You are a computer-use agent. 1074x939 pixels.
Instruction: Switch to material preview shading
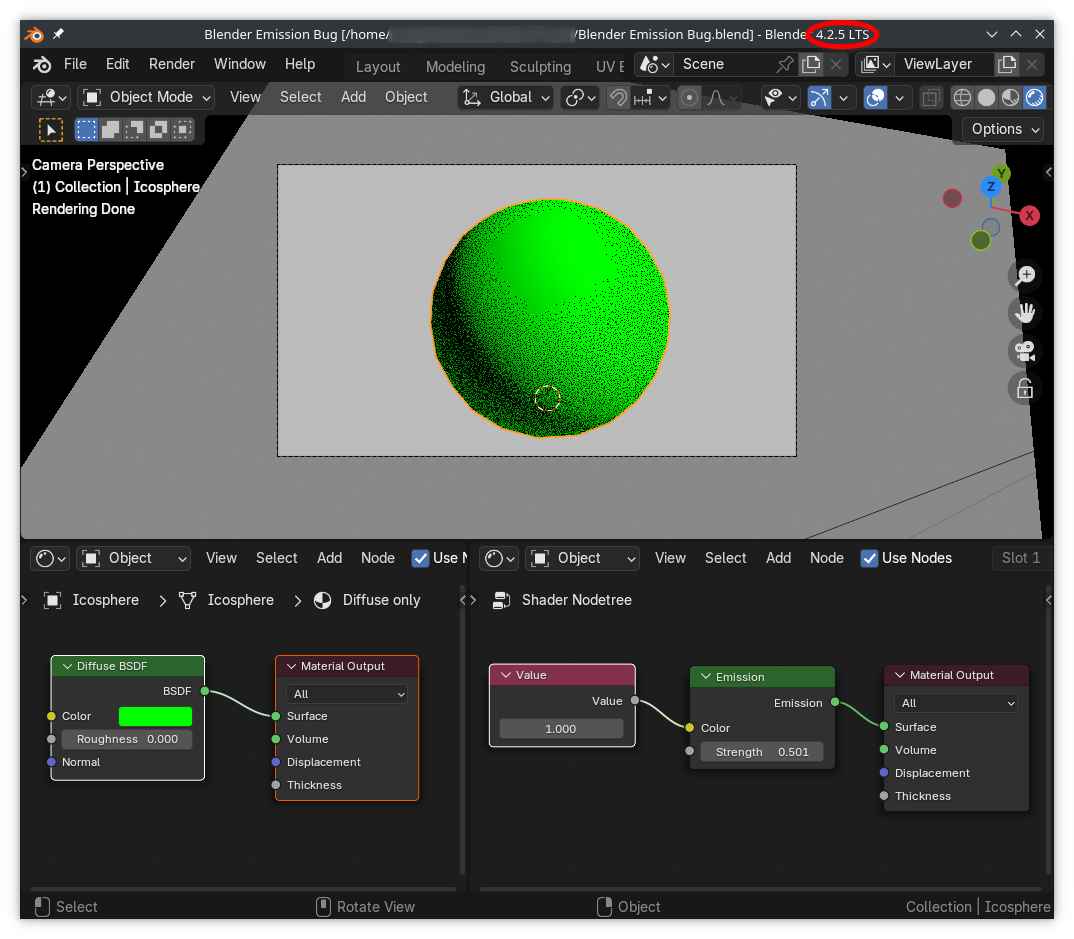[1010, 98]
